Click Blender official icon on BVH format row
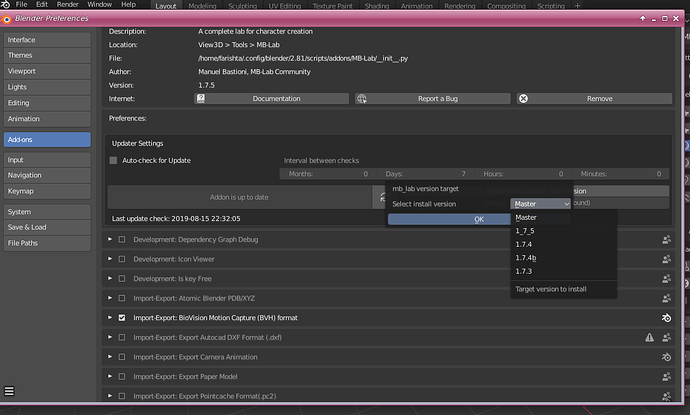The width and height of the screenshot is (690, 415). [666, 318]
